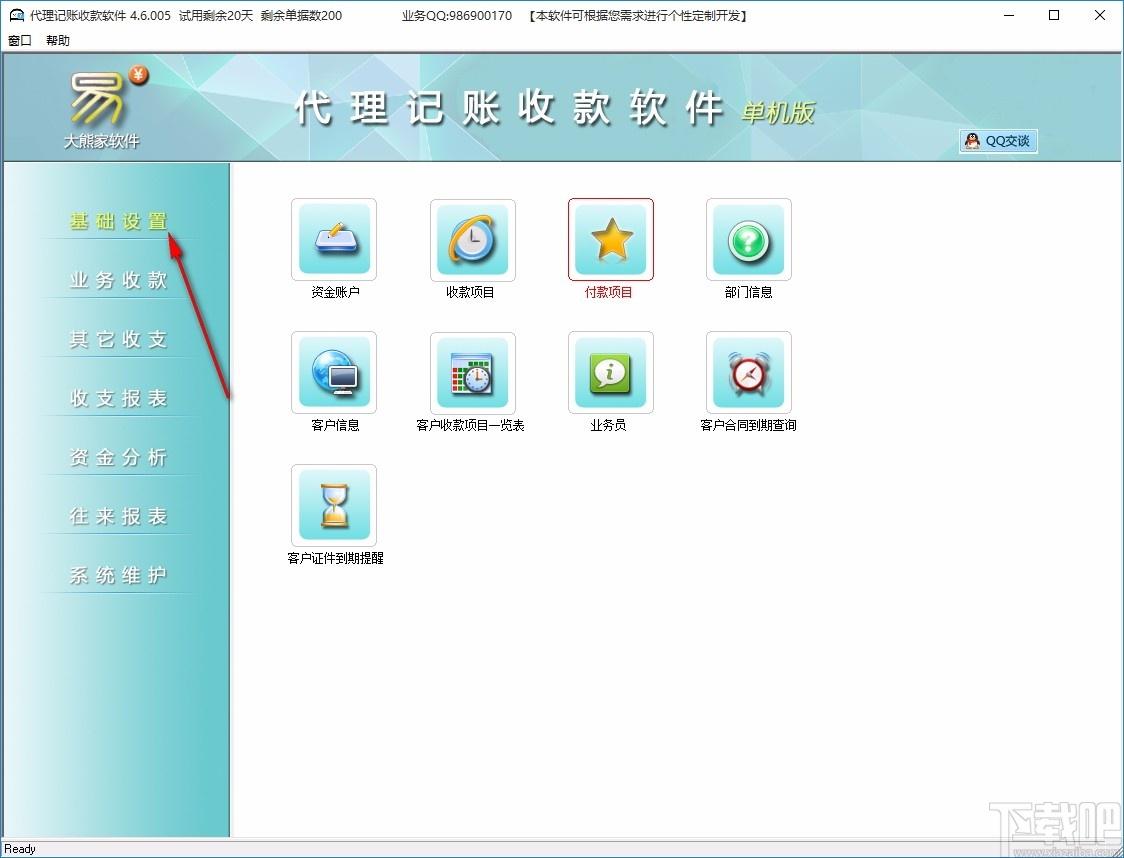This screenshot has height=858, width=1124.
Task: Select 系统维护 in the sidebar
Action: 119,575
